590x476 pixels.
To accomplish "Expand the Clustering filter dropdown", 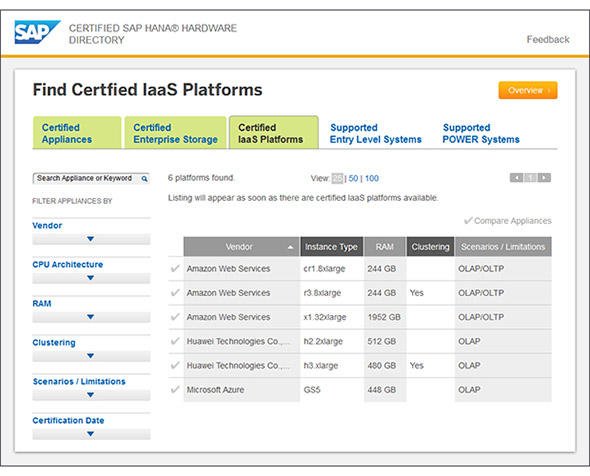I will [x=91, y=356].
